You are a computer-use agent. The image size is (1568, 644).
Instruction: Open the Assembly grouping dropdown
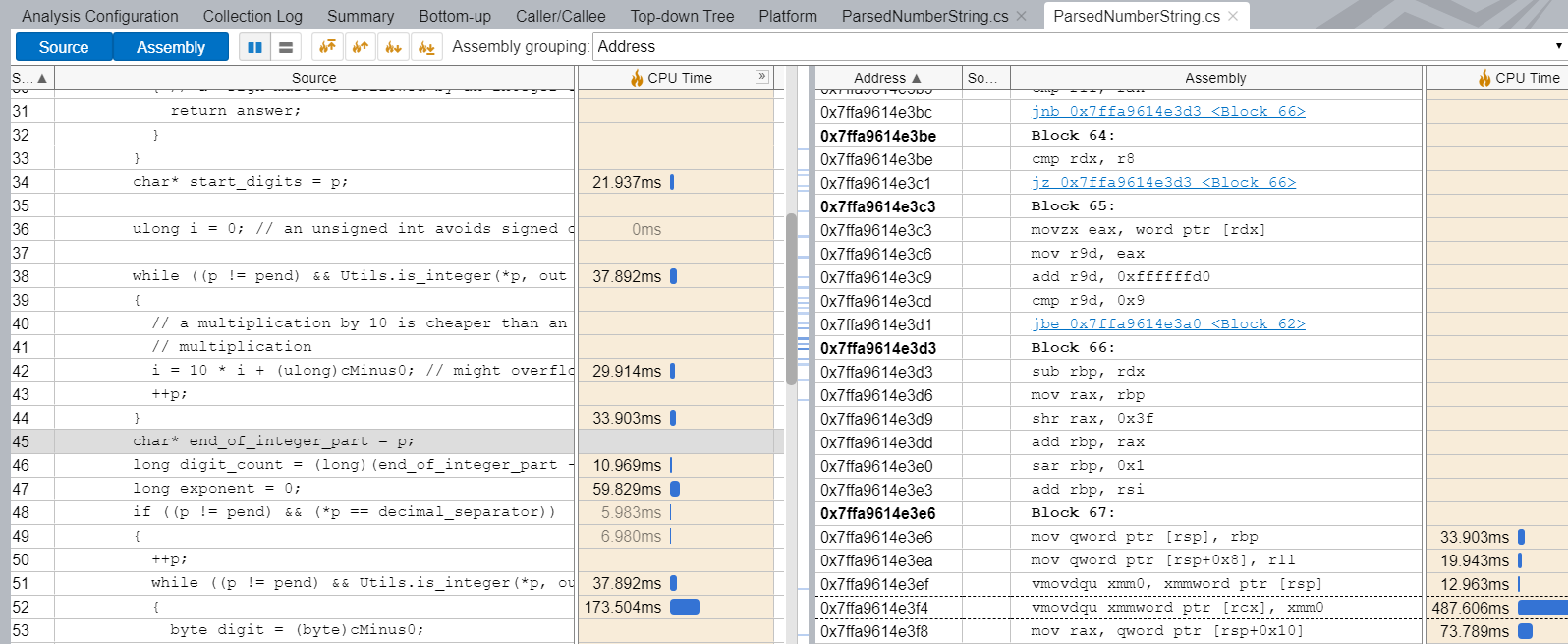pyautogui.click(x=1079, y=46)
